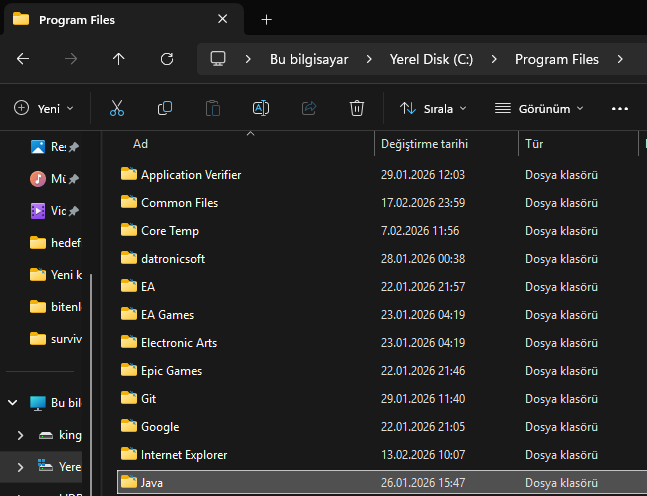Rename the selected item
Screen dimensions: 647x496
point(261,109)
